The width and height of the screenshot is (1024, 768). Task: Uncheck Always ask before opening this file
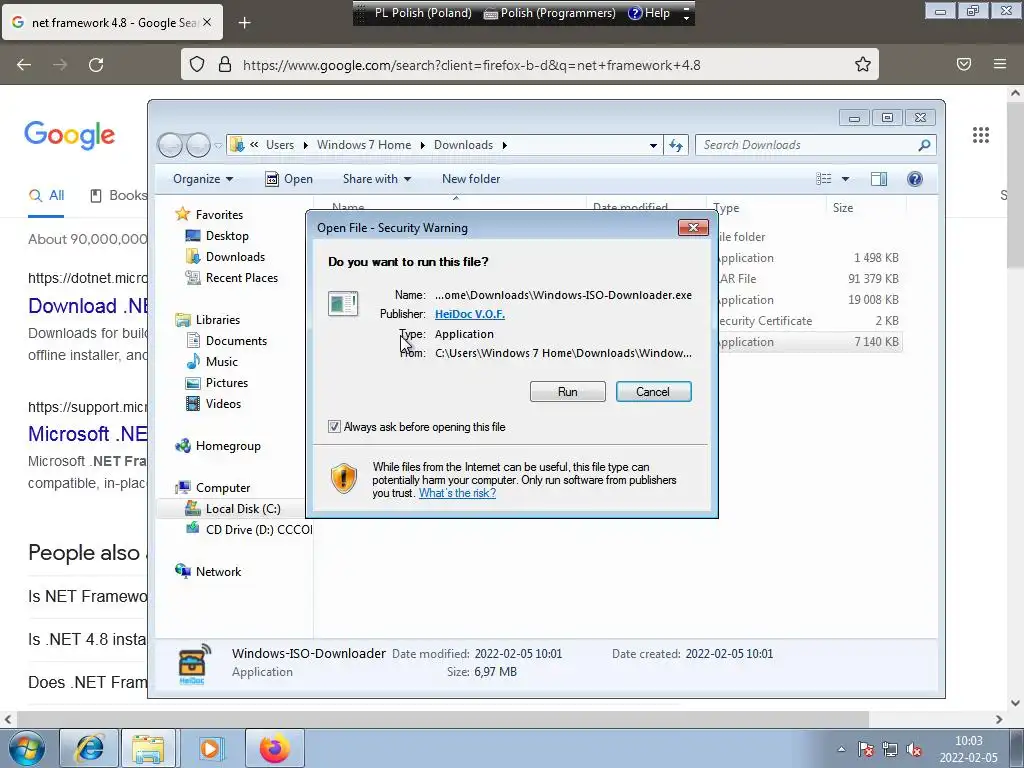(334, 427)
